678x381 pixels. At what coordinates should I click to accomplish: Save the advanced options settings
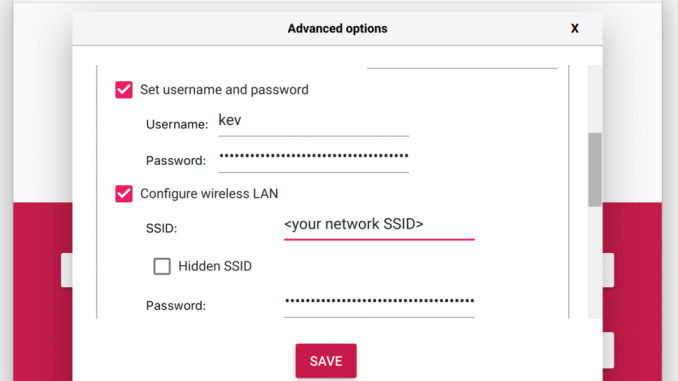326,361
